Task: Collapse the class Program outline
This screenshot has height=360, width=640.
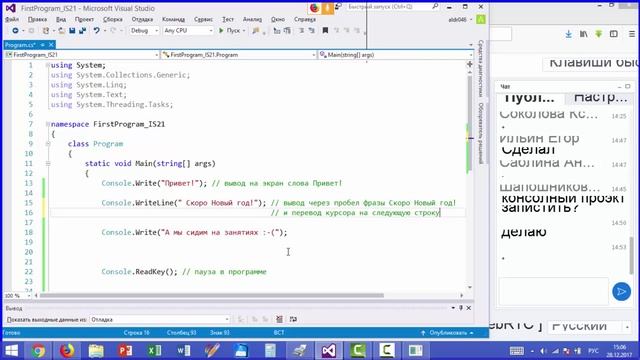Action: [x=48, y=144]
